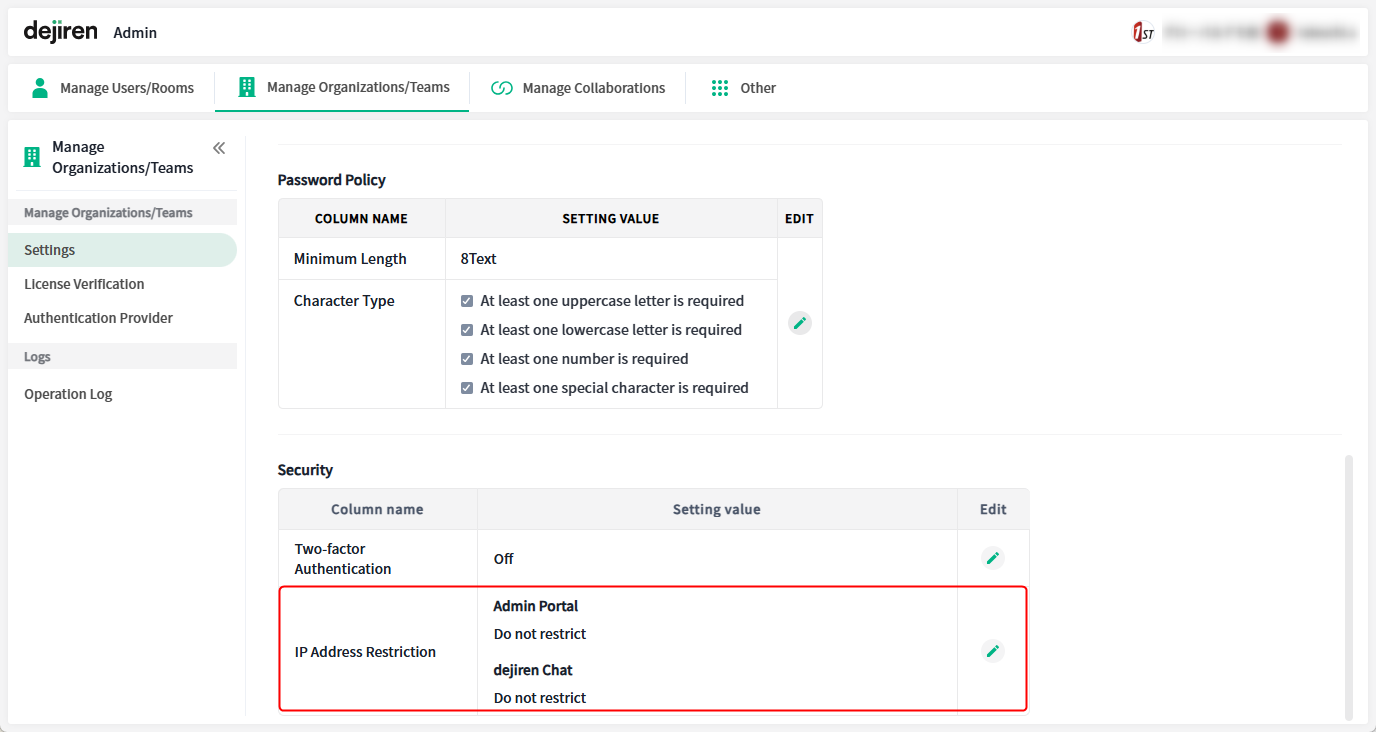Click 'Do not restrict' under dejiren Chat

click(x=540, y=698)
